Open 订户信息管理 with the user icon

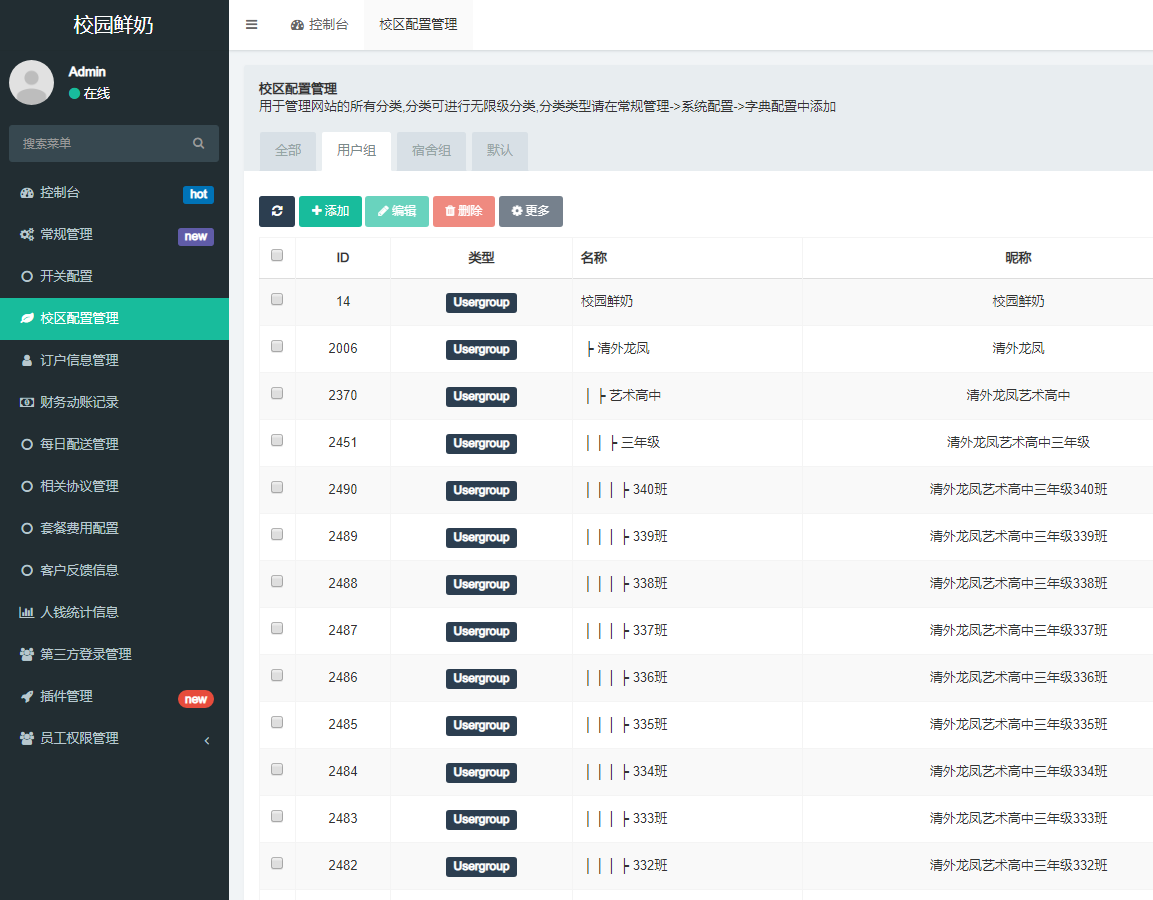[x=79, y=360]
